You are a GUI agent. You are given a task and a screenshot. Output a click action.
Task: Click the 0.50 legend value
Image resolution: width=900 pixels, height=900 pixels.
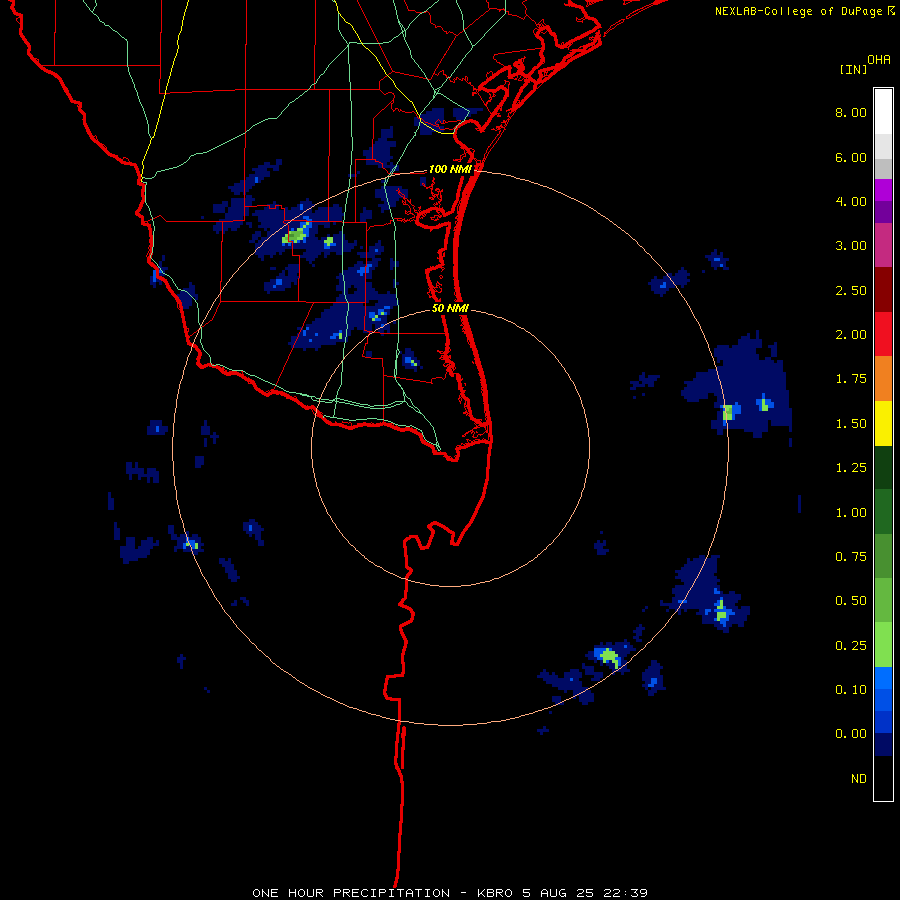pyautogui.click(x=851, y=601)
